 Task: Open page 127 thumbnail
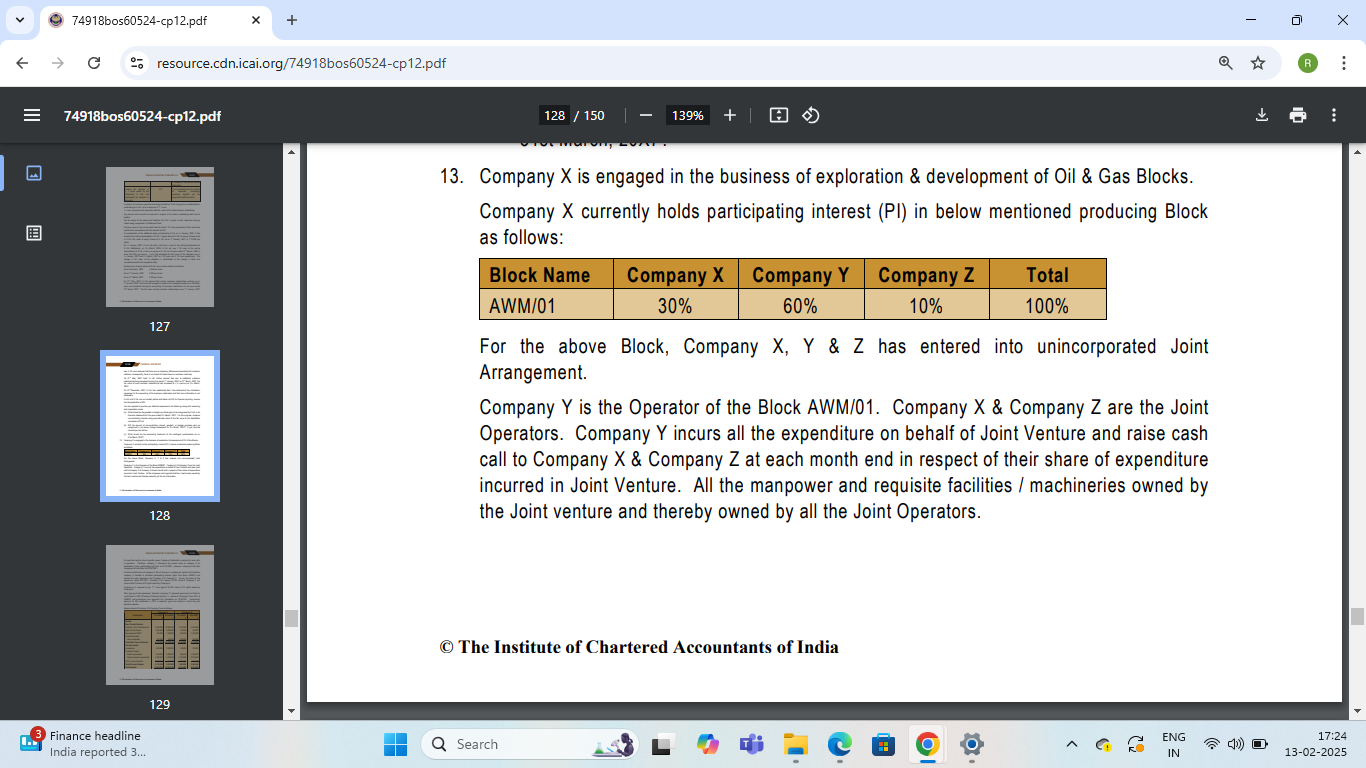(x=160, y=237)
